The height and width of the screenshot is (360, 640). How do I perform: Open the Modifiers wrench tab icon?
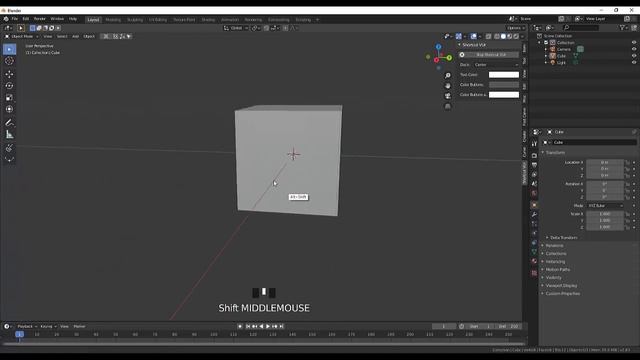534,214
